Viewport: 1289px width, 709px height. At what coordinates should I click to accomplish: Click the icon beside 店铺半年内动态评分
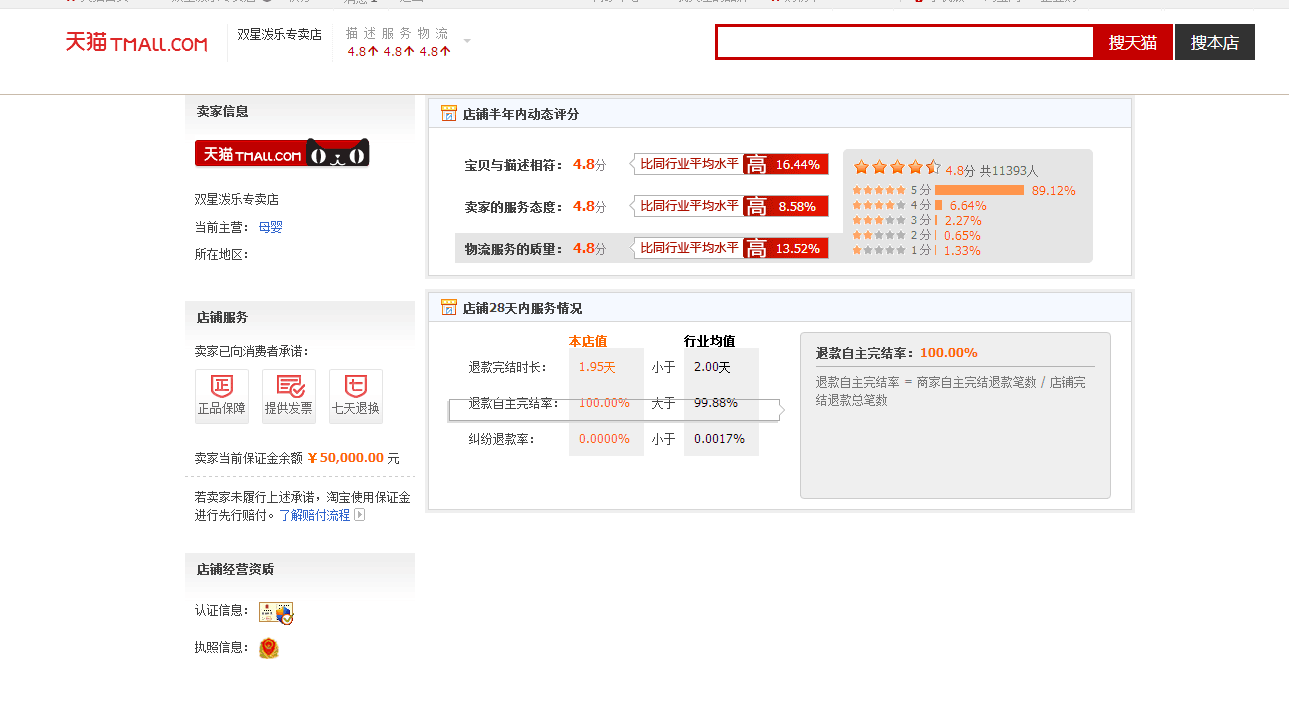tap(449, 113)
